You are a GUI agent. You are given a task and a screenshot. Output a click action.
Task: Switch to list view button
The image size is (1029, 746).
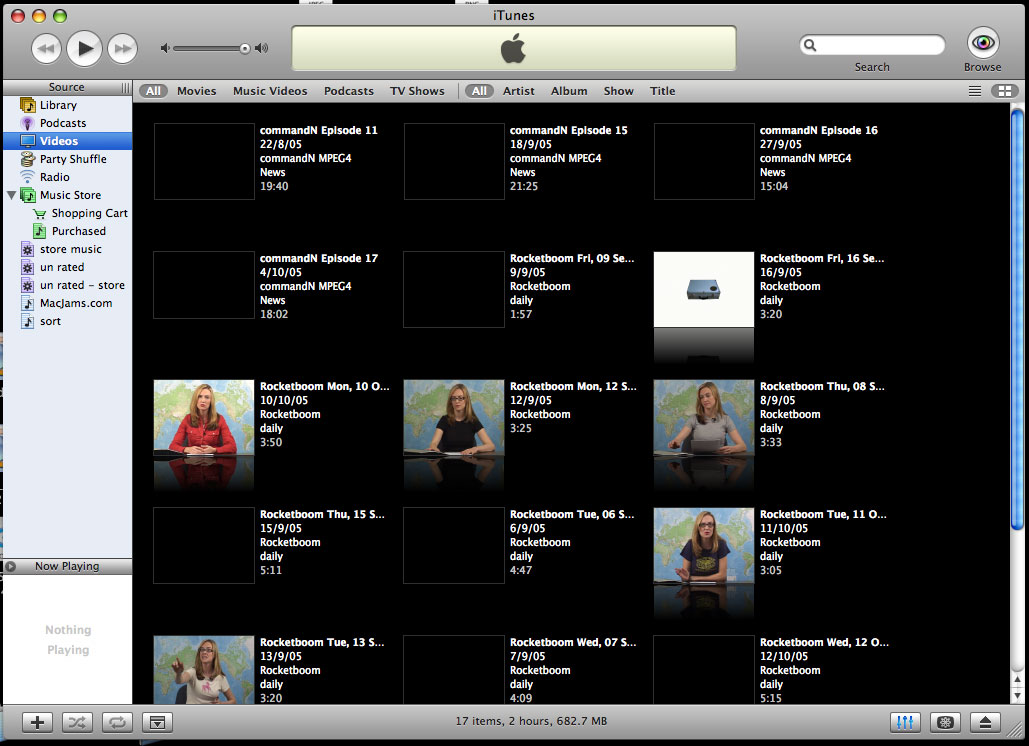975,91
